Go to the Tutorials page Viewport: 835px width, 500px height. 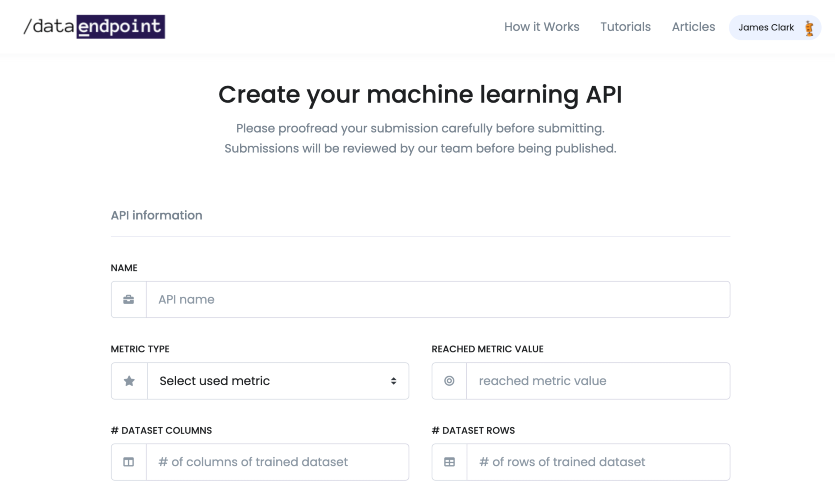[625, 27]
